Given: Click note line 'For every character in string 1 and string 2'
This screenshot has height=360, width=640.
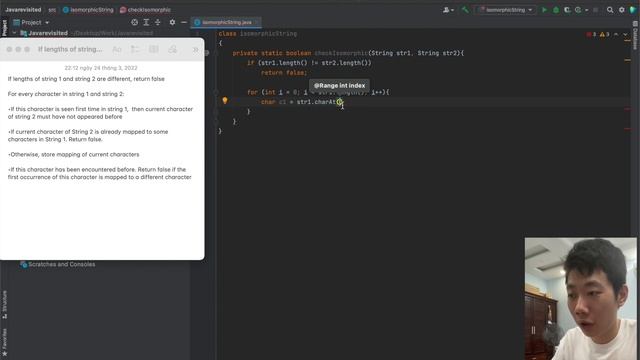Looking at the screenshot, I should pos(66,94).
